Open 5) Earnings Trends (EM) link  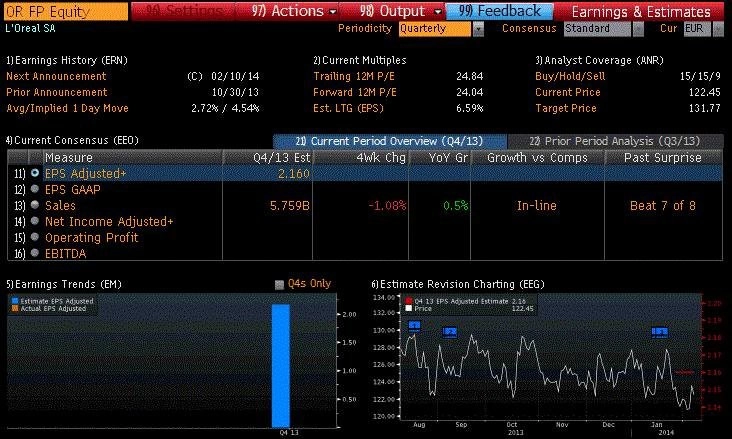[x=64, y=284]
